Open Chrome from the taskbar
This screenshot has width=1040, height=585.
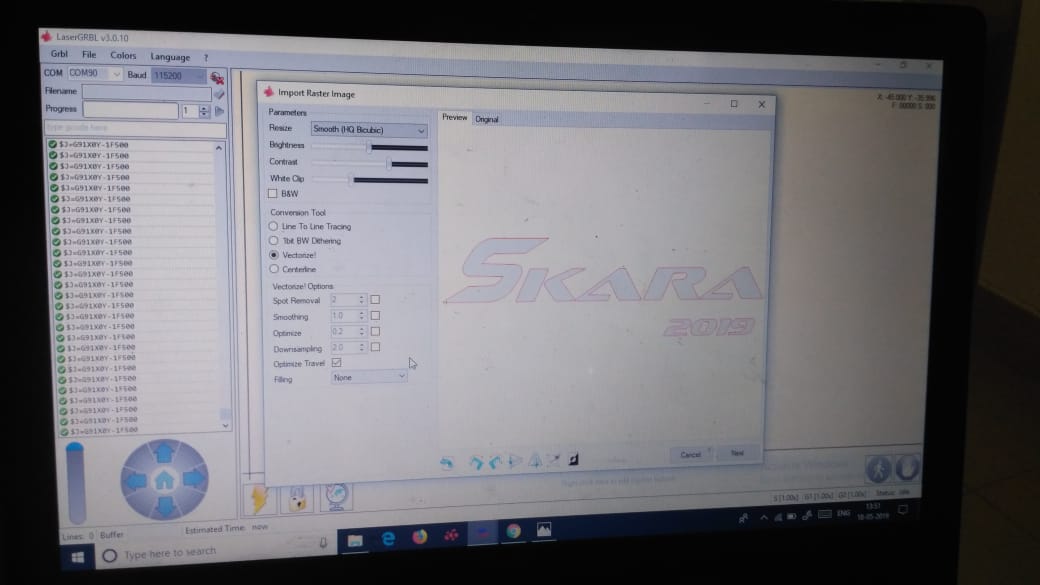point(513,531)
